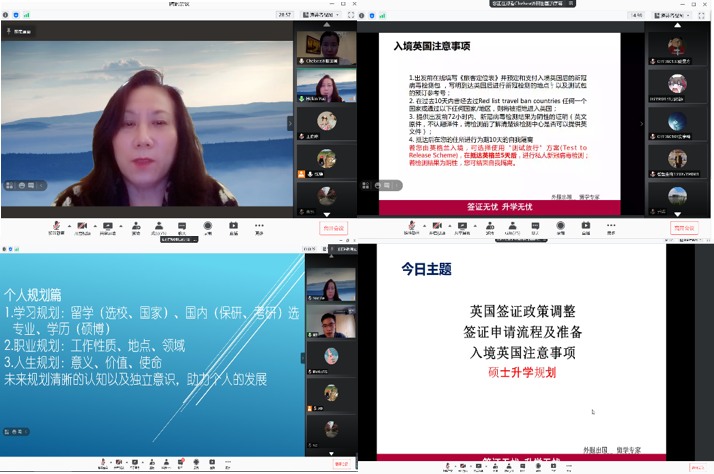Open the More options in top-left meeting toolbar
The width and height of the screenshot is (714, 474).
[259, 225]
